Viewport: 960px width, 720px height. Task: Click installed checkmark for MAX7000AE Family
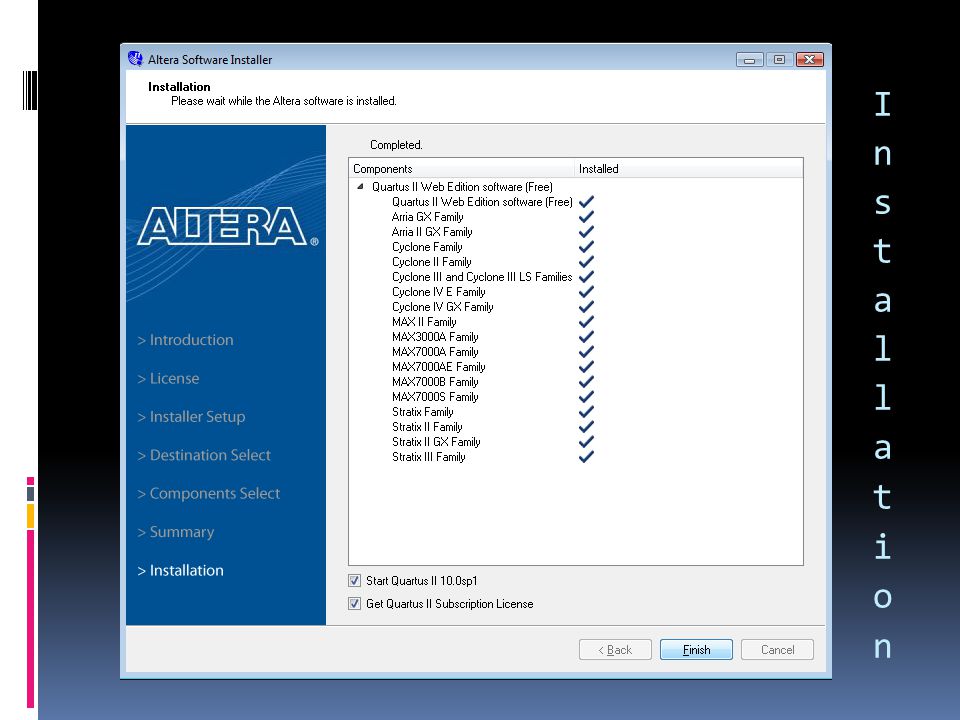[586, 367]
